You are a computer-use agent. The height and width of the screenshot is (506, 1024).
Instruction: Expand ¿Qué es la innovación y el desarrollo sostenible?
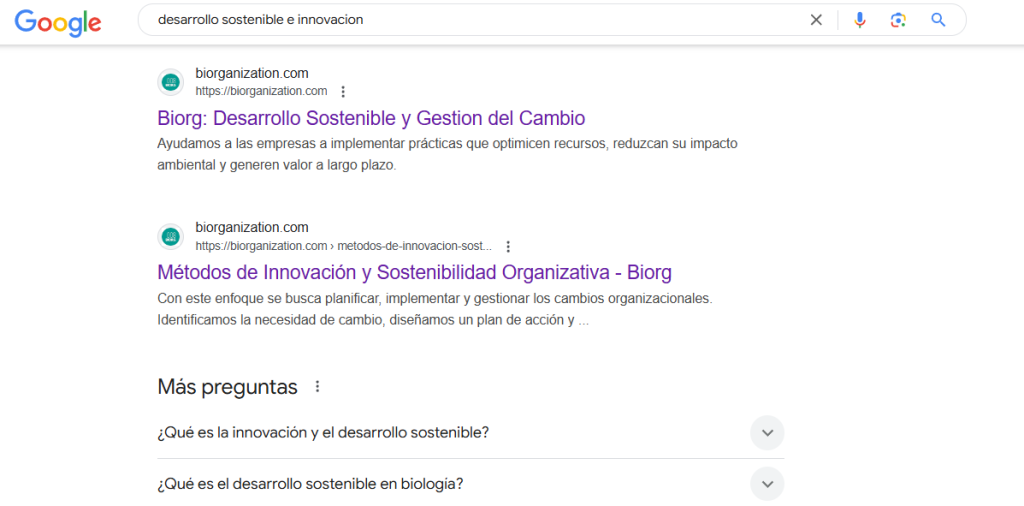[x=470, y=433]
